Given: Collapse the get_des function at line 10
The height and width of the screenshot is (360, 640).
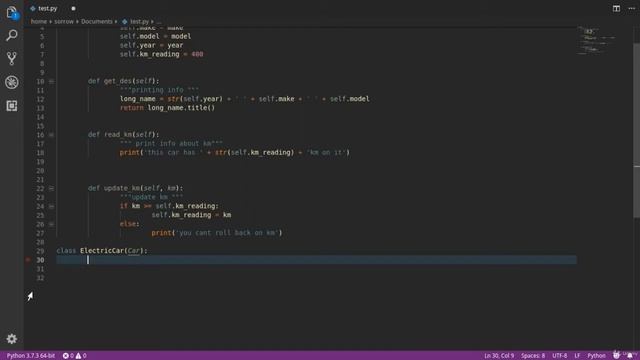Looking at the screenshot, I should click(x=51, y=82).
